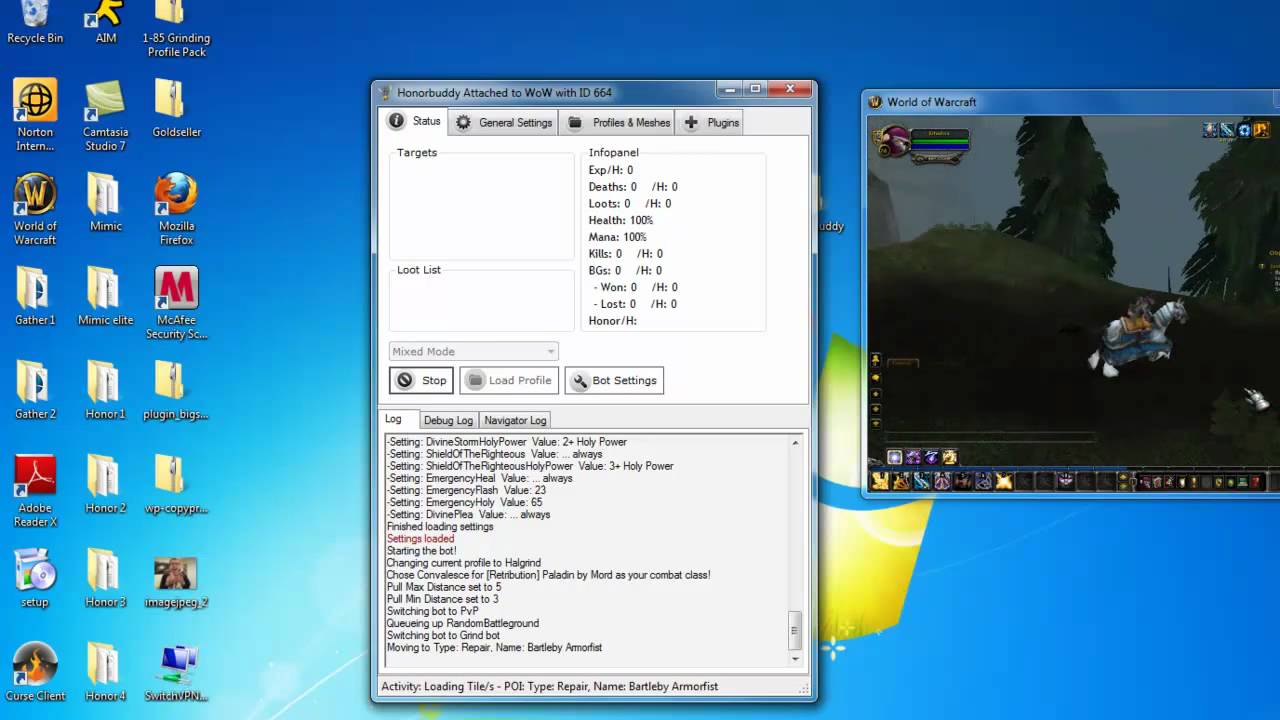Switch to the Status tab in Honorbuddy

pyautogui.click(x=415, y=121)
